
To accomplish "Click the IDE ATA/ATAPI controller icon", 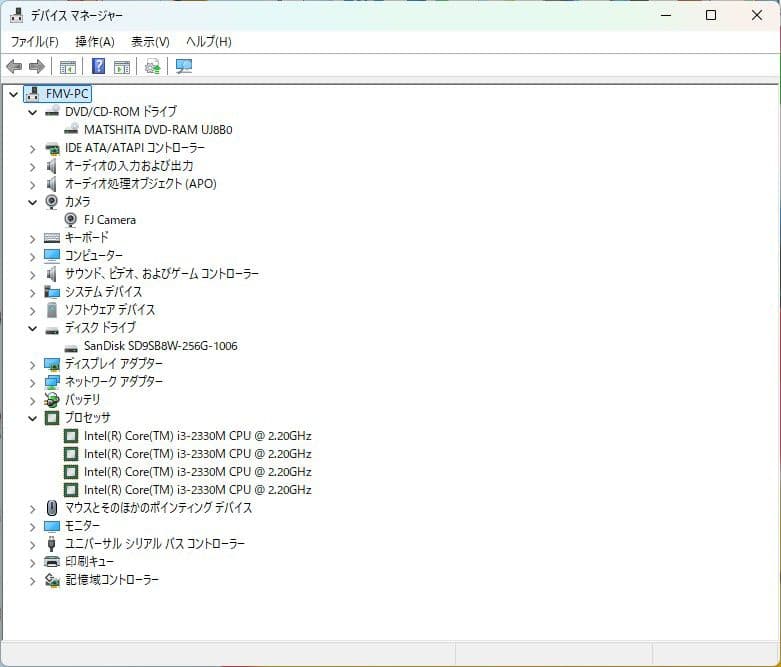I will pos(52,148).
